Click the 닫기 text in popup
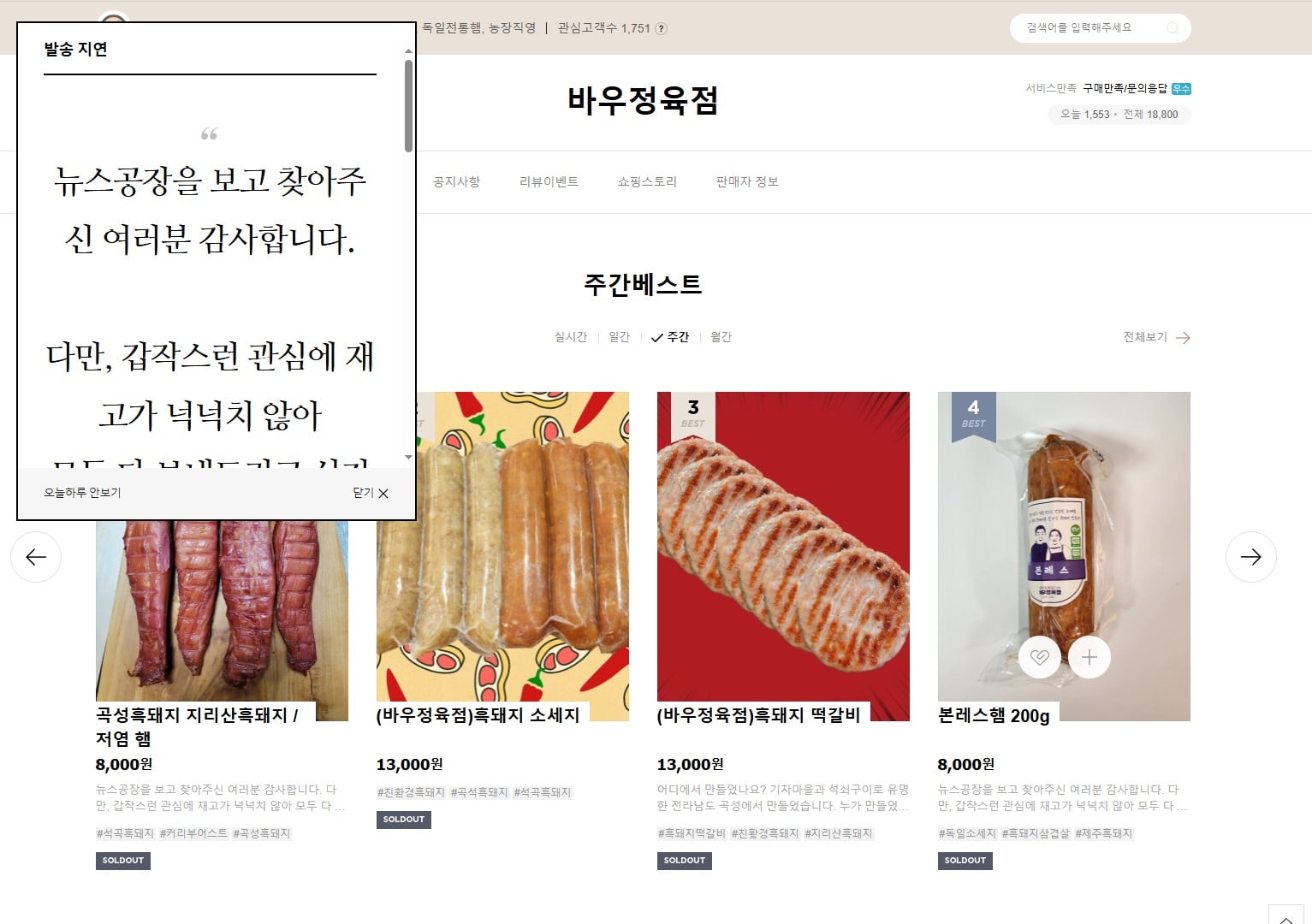1312x924 pixels. point(363,493)
